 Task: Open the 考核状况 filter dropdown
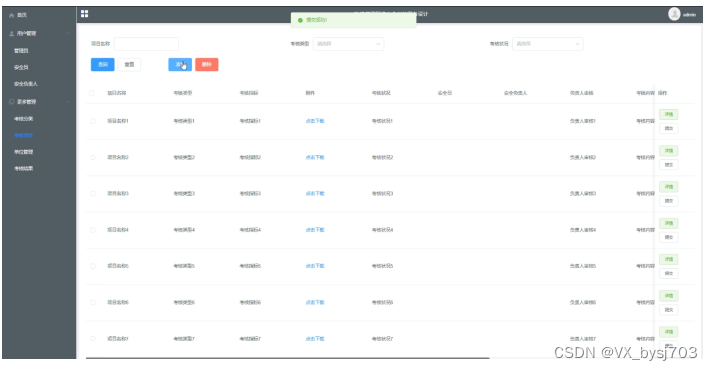click(x=548, y=44)
